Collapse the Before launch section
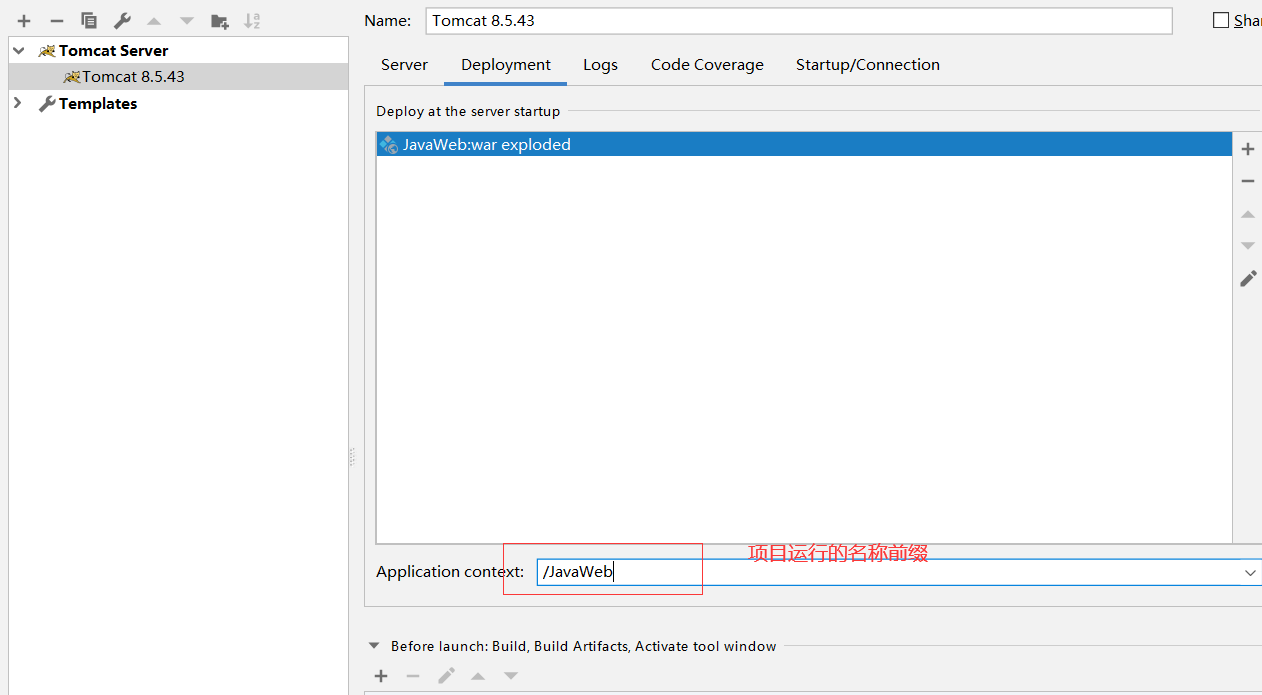Viewport: 1262px width, 695px height. click(375, 646)
